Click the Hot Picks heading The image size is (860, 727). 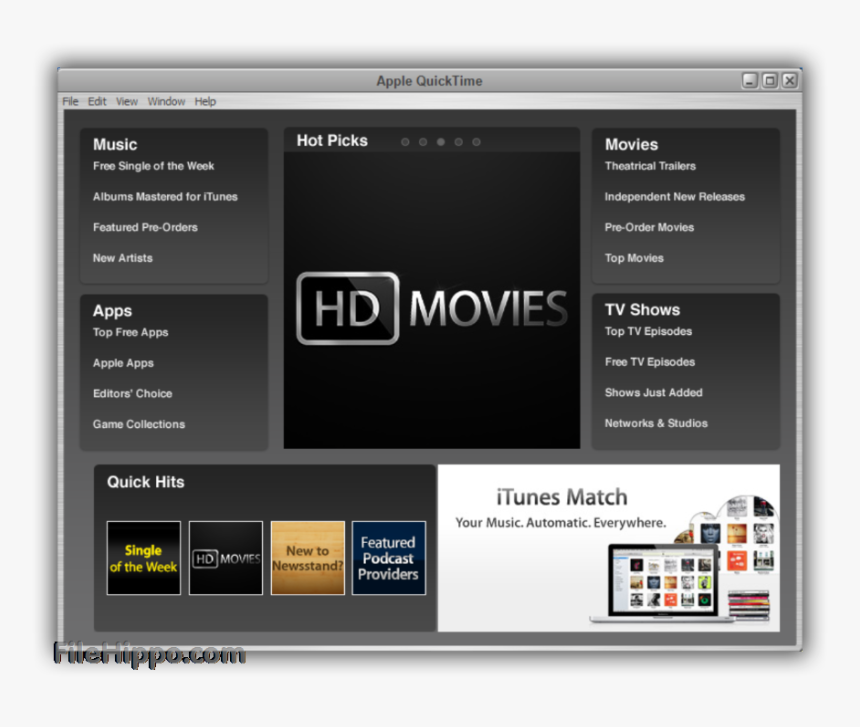click(x=332, y=141)
